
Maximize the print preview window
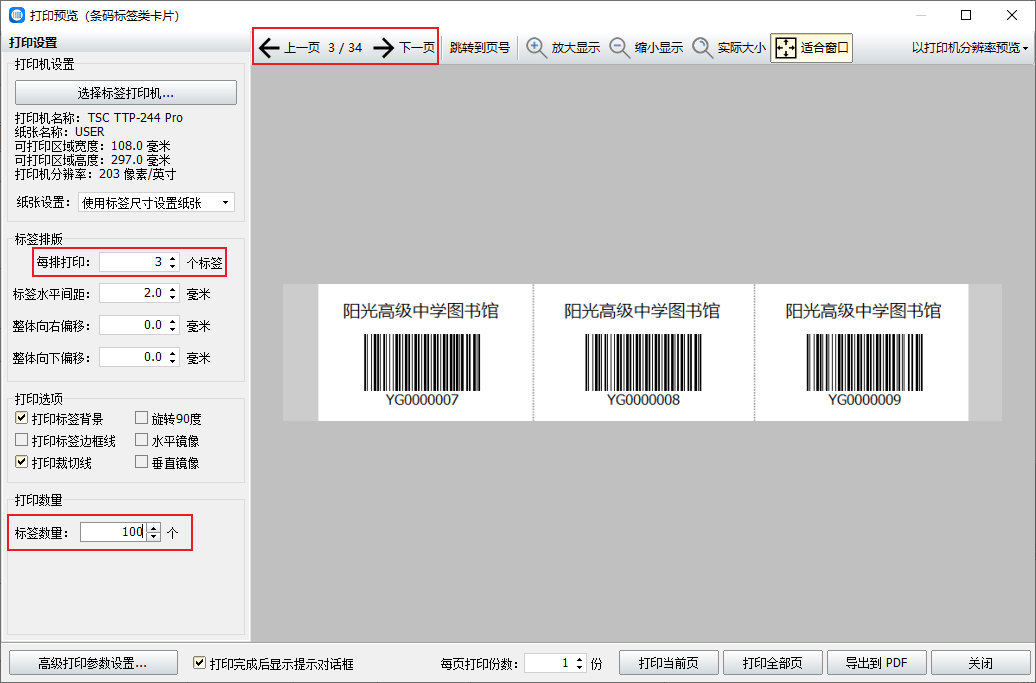[966, 15]
